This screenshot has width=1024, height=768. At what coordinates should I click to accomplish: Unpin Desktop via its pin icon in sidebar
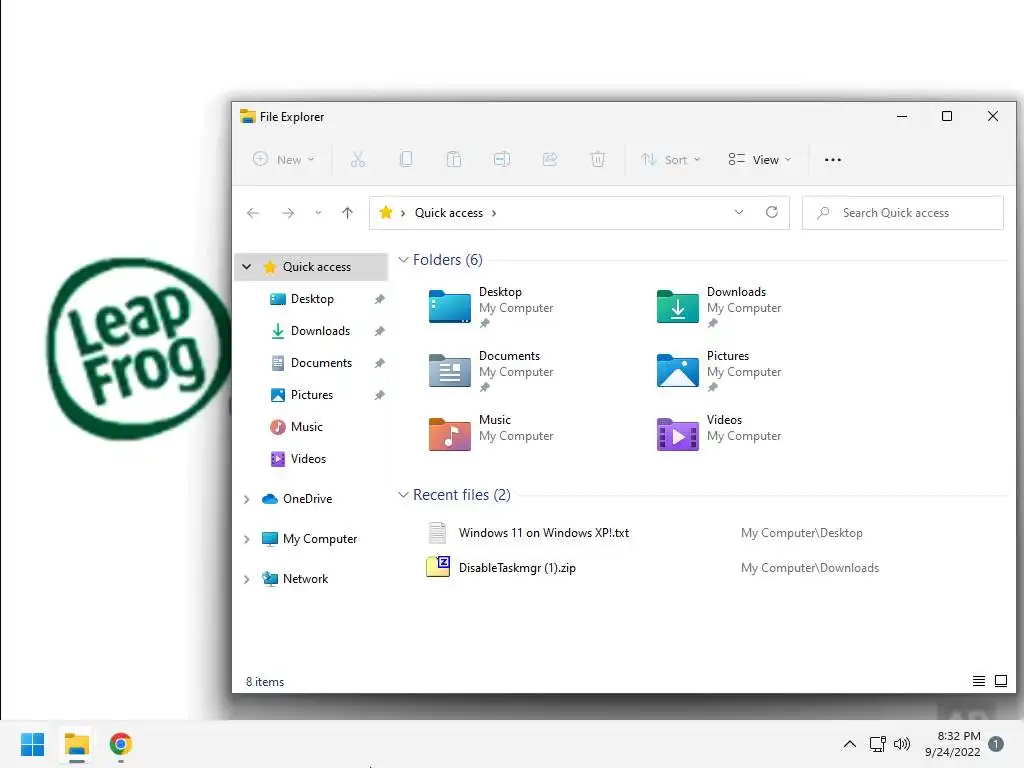click(379, 299)
